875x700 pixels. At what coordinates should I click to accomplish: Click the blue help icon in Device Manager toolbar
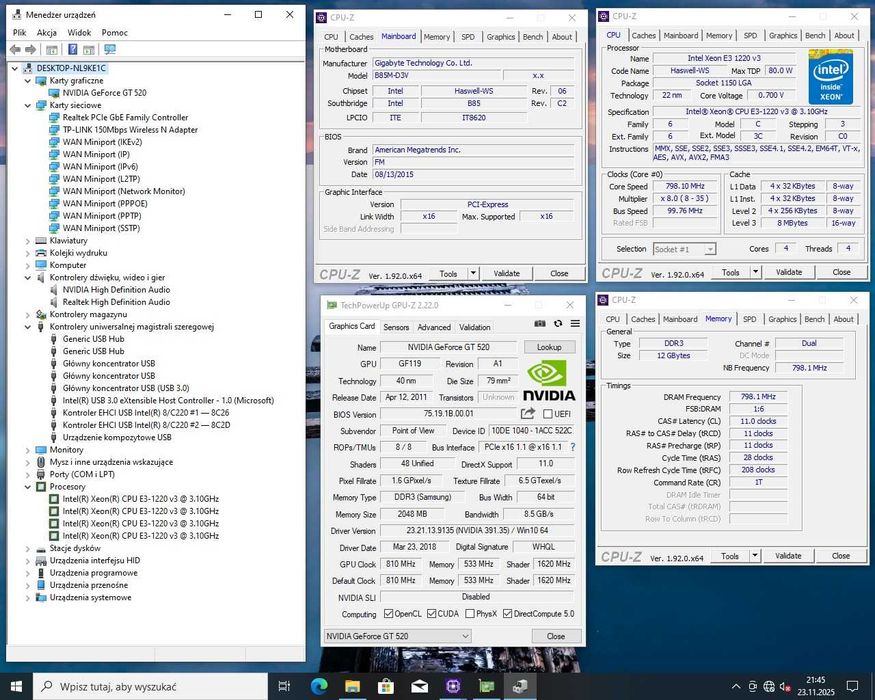(73, 49)
